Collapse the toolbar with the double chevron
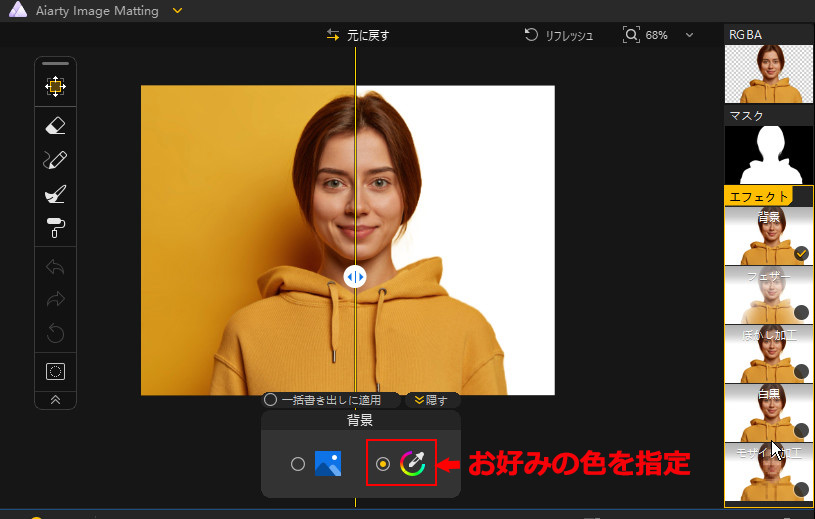Image resolution: width=815 pixels, height=519 pixels. coord(55,400)
